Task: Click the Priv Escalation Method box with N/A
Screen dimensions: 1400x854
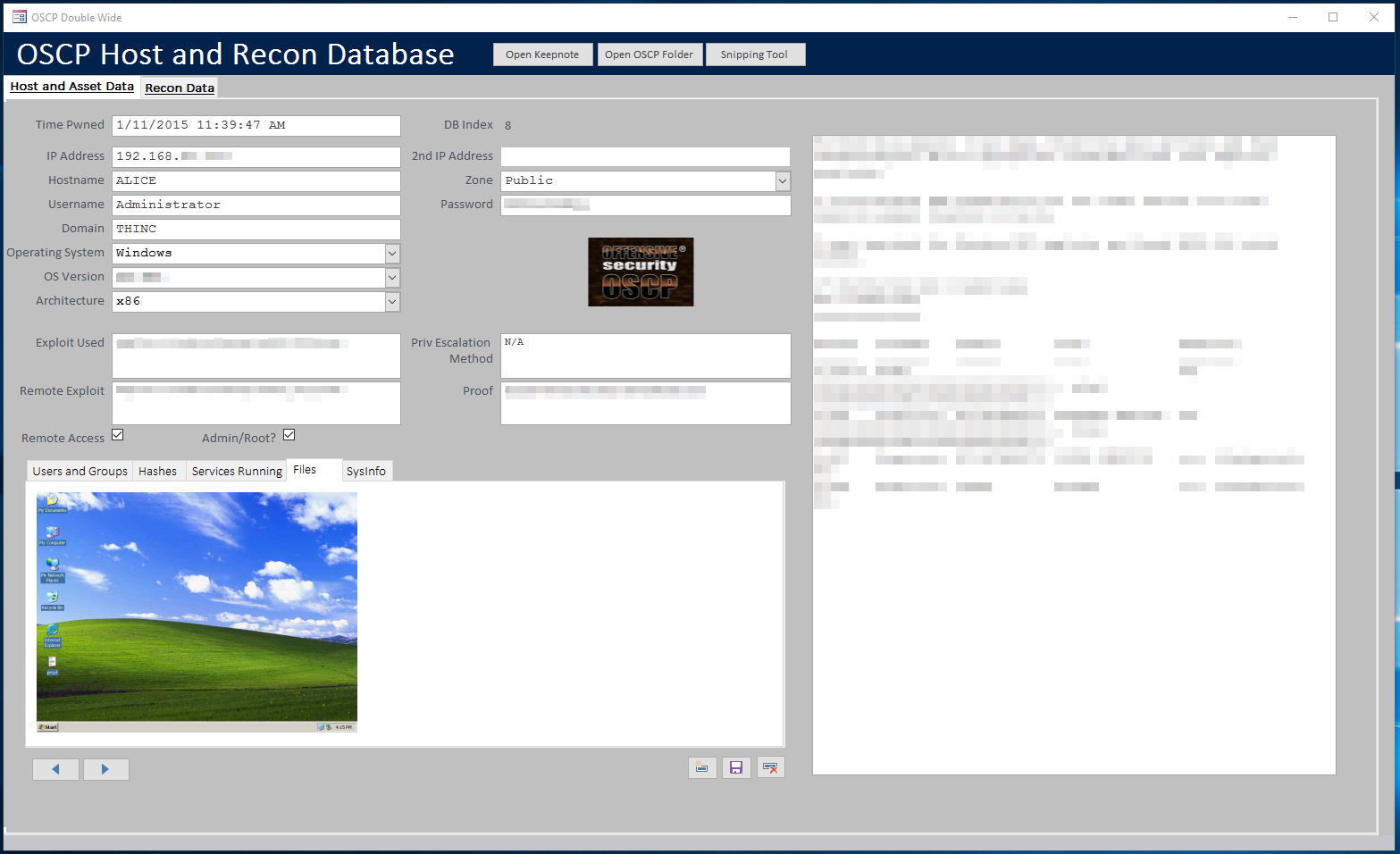Action: coord(645,356)
